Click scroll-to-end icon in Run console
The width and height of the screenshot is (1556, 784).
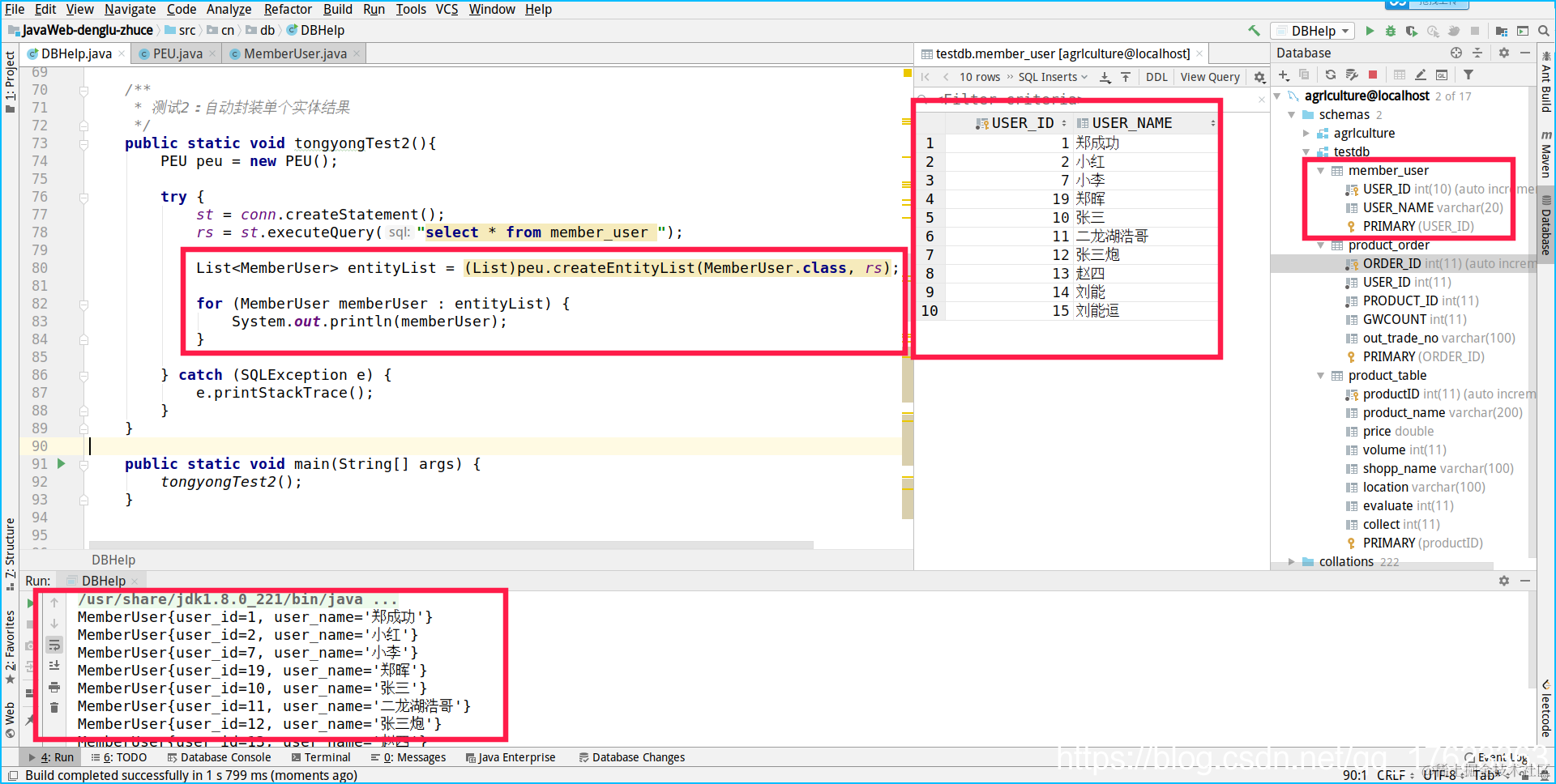[x=54, y=666]
